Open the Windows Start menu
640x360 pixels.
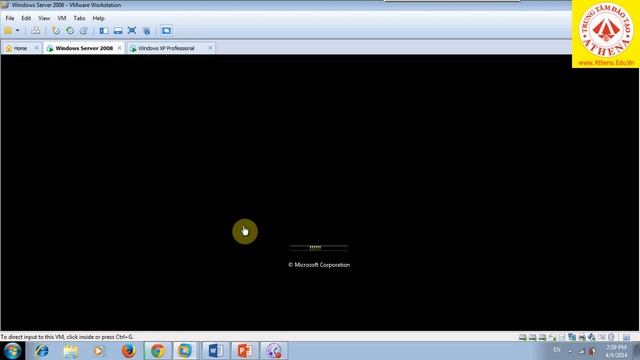(12, 351)
